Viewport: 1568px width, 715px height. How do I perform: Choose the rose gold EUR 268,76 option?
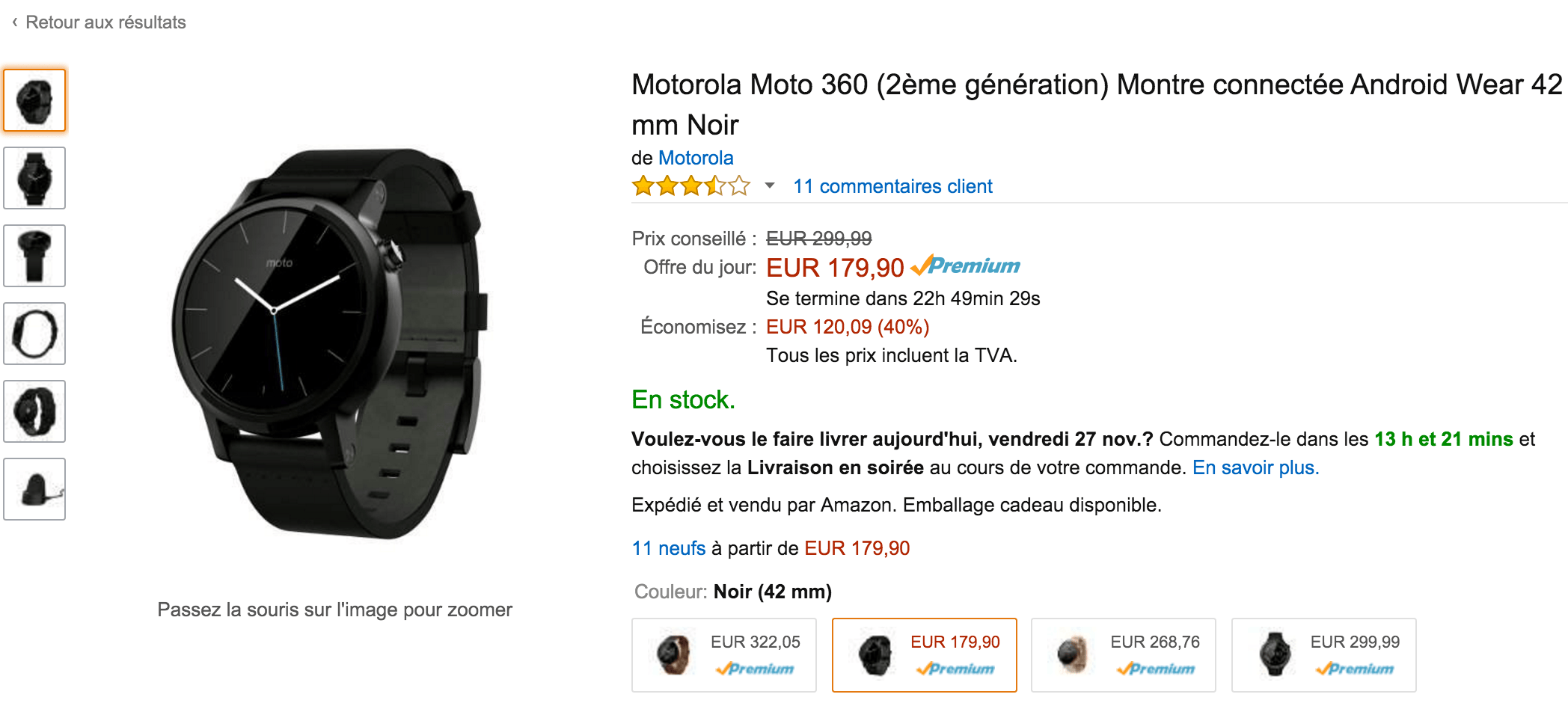(1124, 655)
